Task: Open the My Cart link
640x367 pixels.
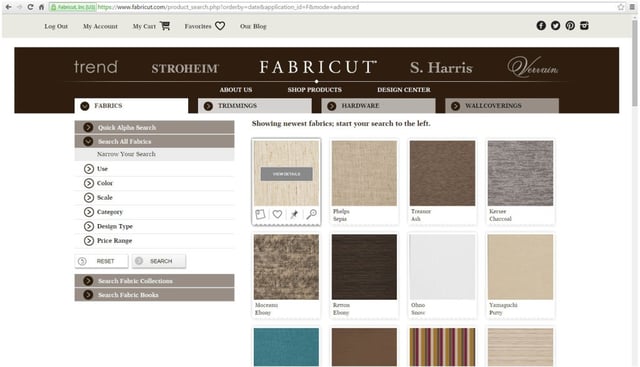Action: (144, 26)
